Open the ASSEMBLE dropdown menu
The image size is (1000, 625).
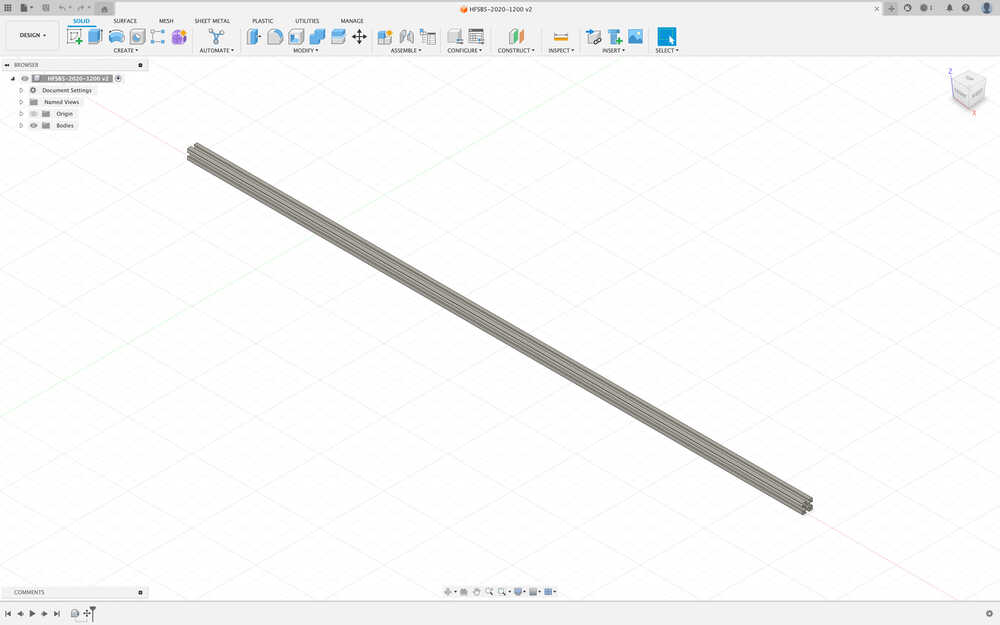pos(406,50)
